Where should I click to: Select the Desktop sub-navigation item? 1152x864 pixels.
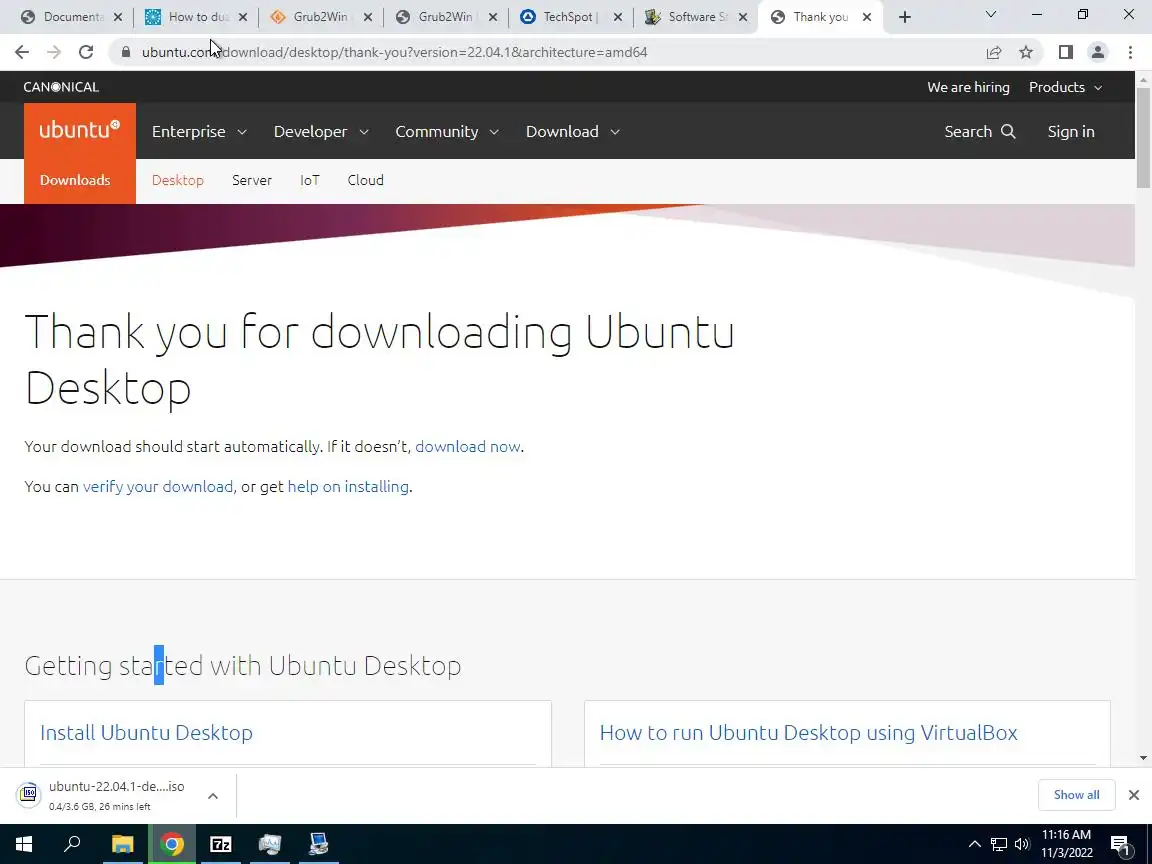tap(178, 180)
